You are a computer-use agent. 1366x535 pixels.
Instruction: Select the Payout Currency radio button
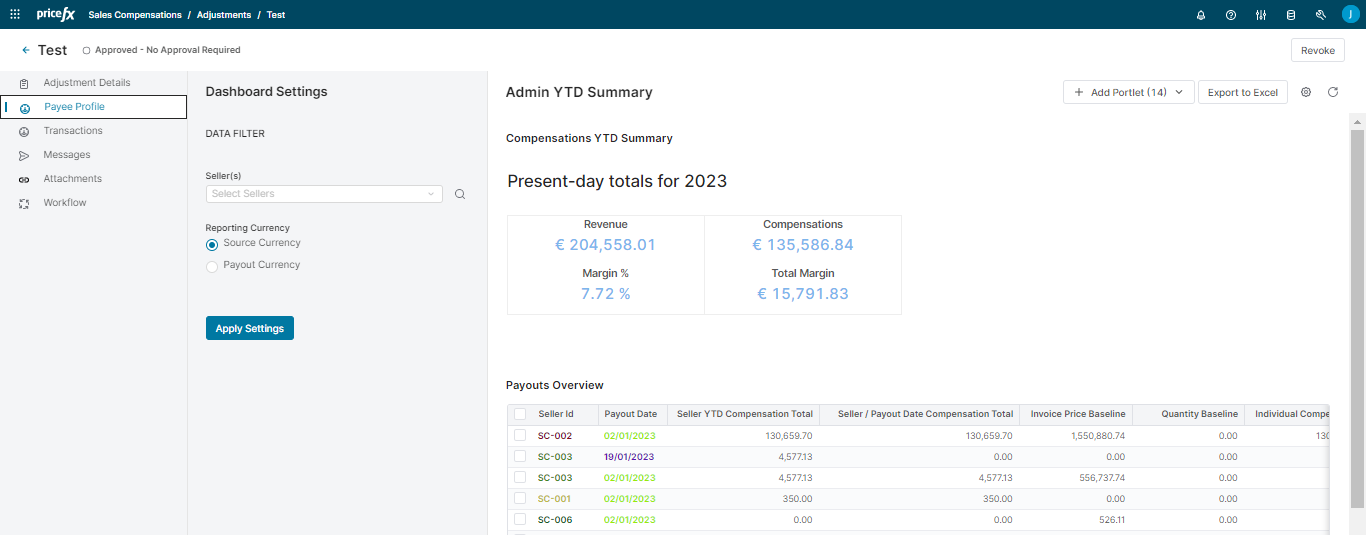212,266
